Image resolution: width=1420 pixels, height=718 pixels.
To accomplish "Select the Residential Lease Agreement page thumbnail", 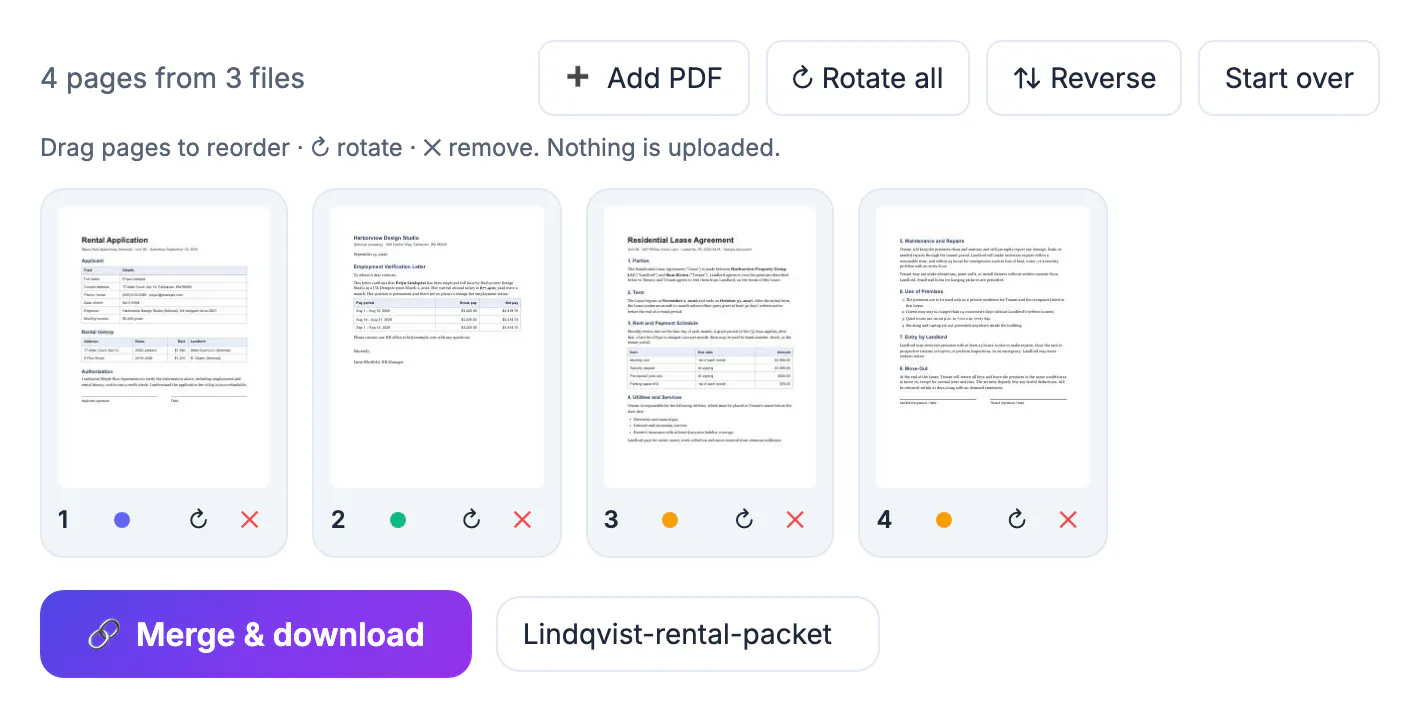I will [710, 347].
